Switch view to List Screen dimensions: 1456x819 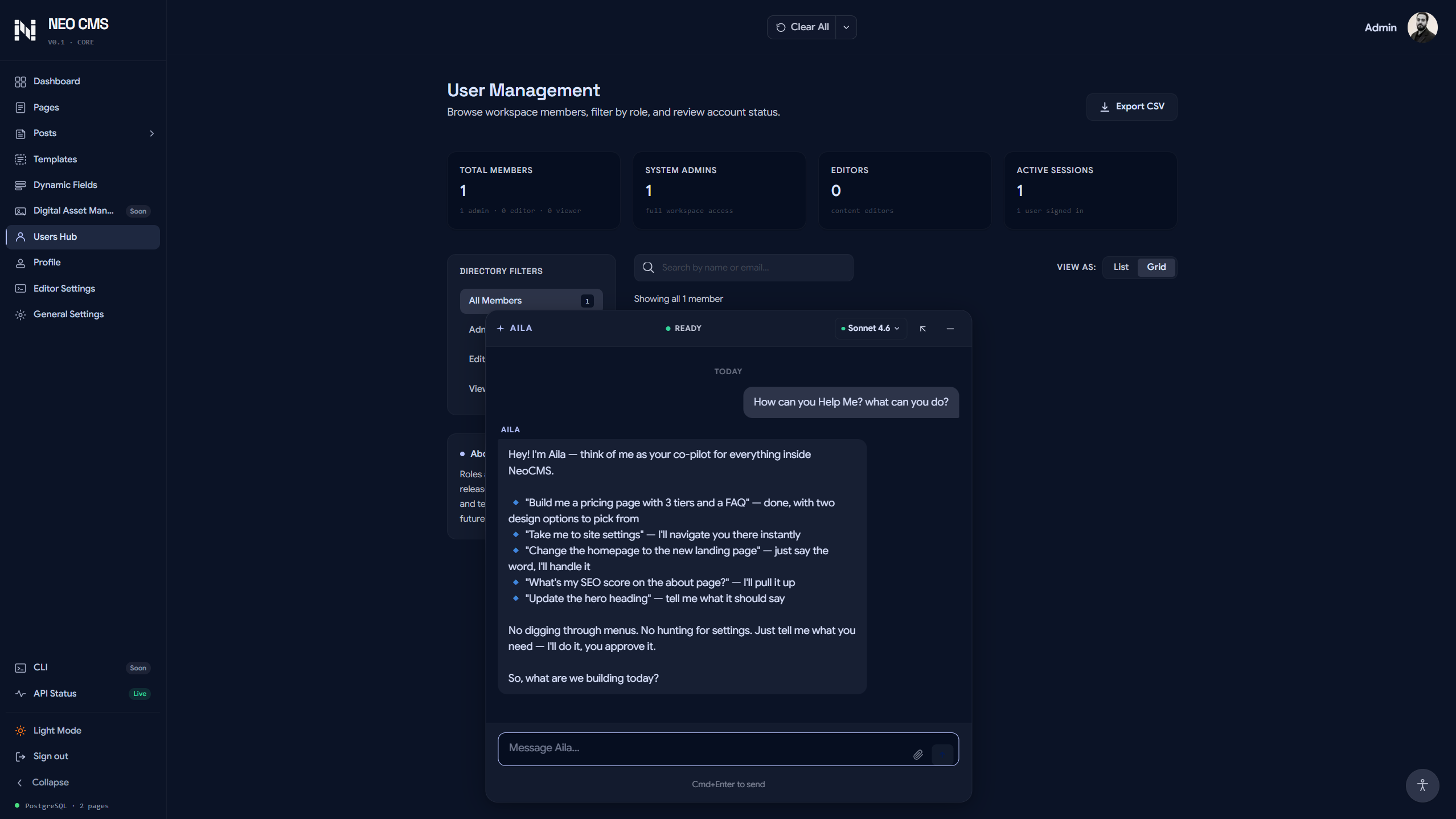pos(1121,267)
